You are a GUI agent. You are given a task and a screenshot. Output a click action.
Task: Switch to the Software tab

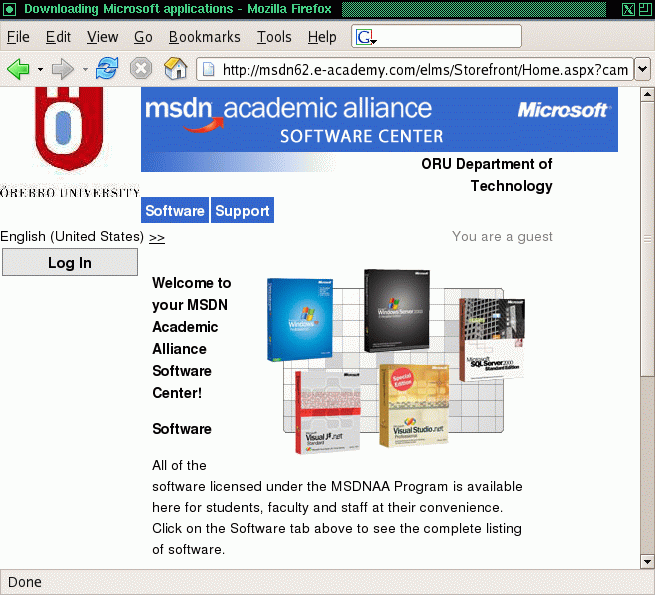(175, 210)
